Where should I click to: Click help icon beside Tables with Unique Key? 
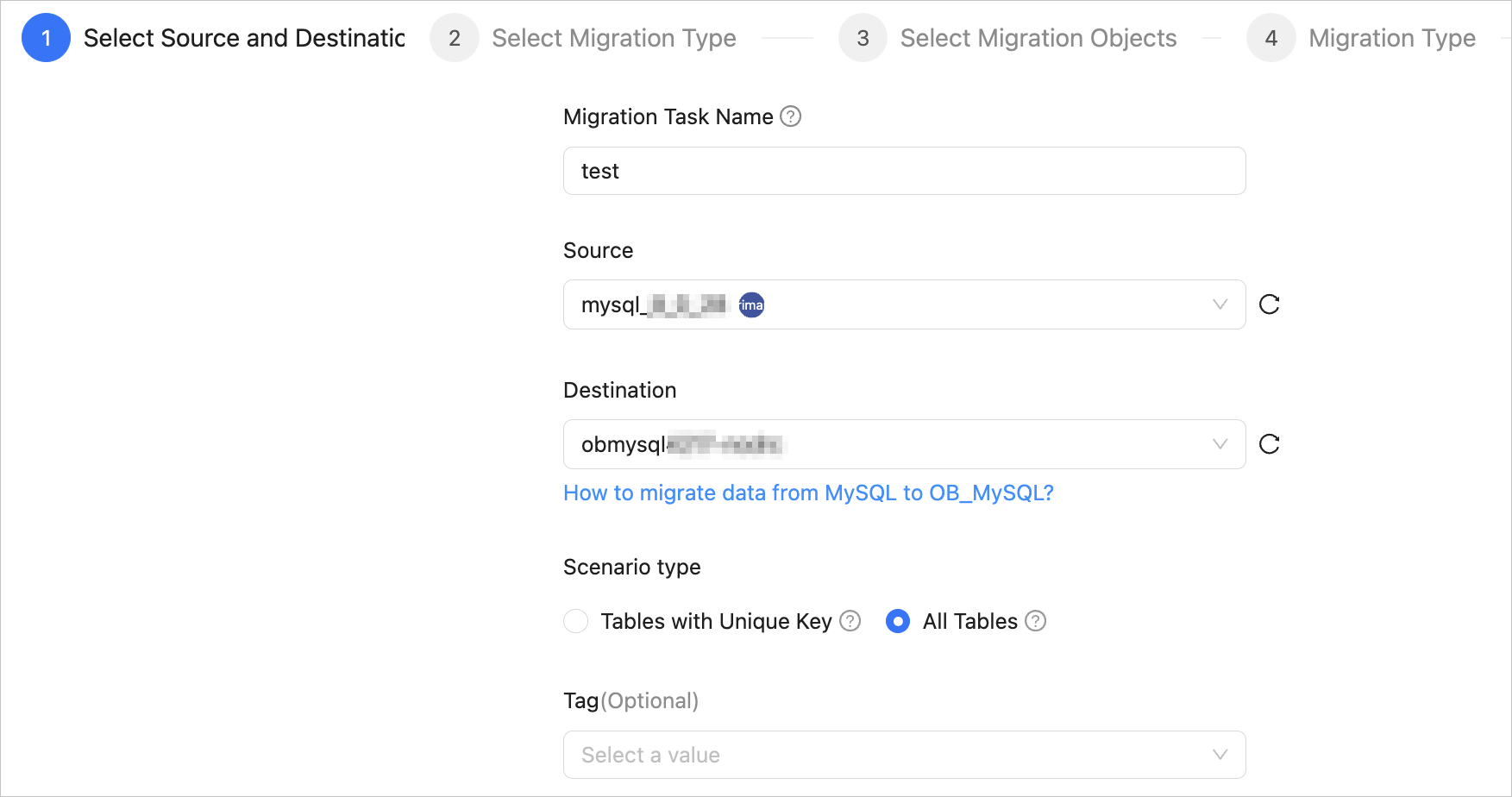pyautogui.click(x=850, y=621)
